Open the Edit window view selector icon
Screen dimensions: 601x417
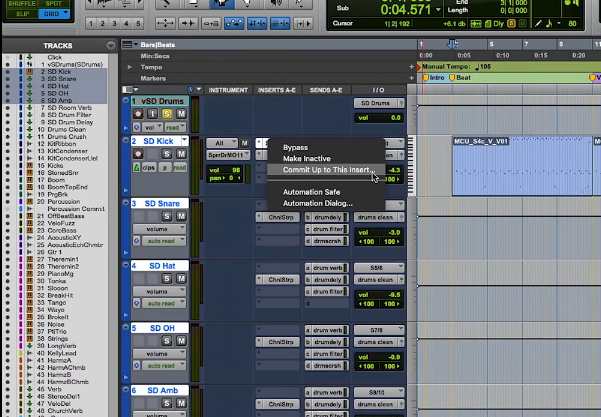tap(130, 90)
